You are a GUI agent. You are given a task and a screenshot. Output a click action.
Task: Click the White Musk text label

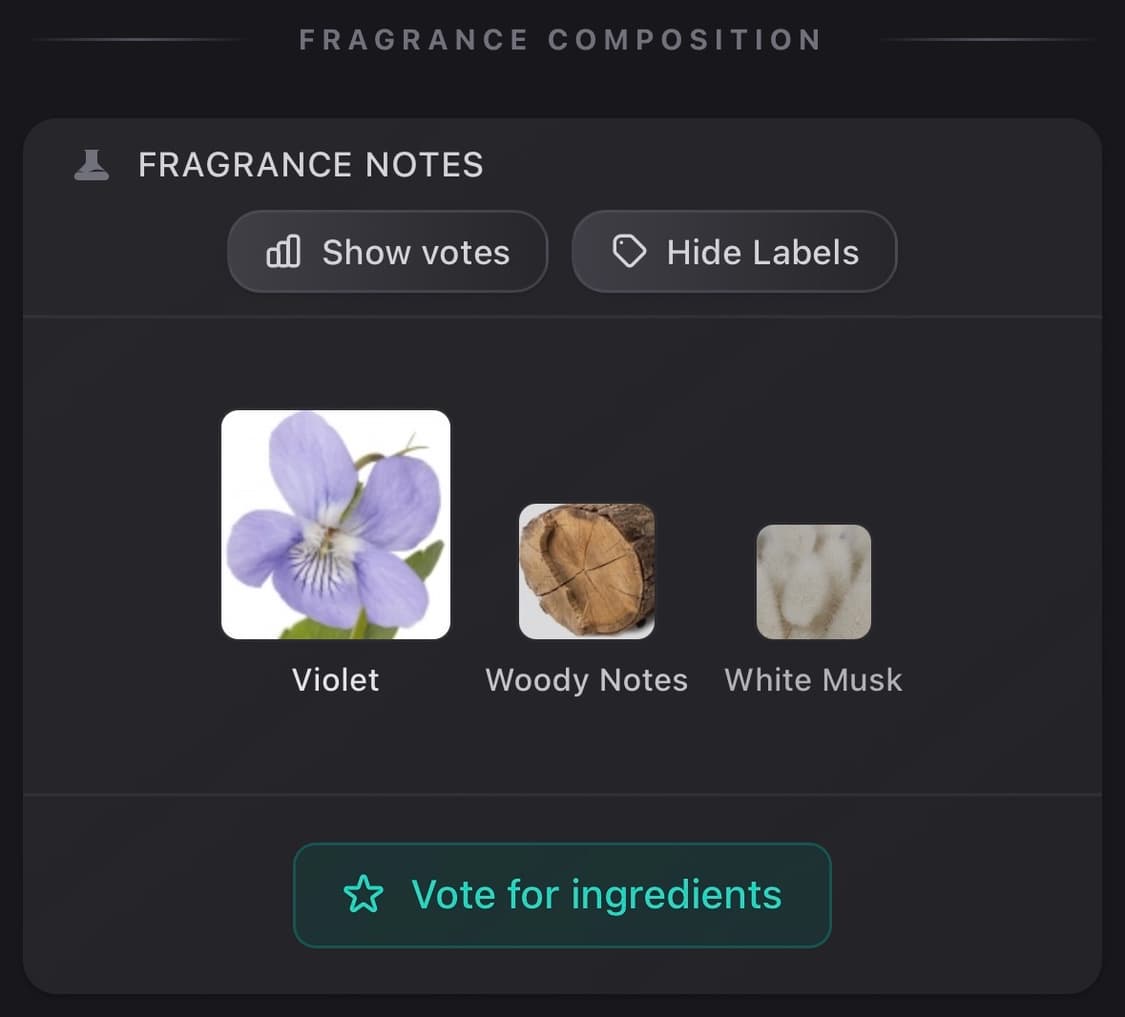814,680
